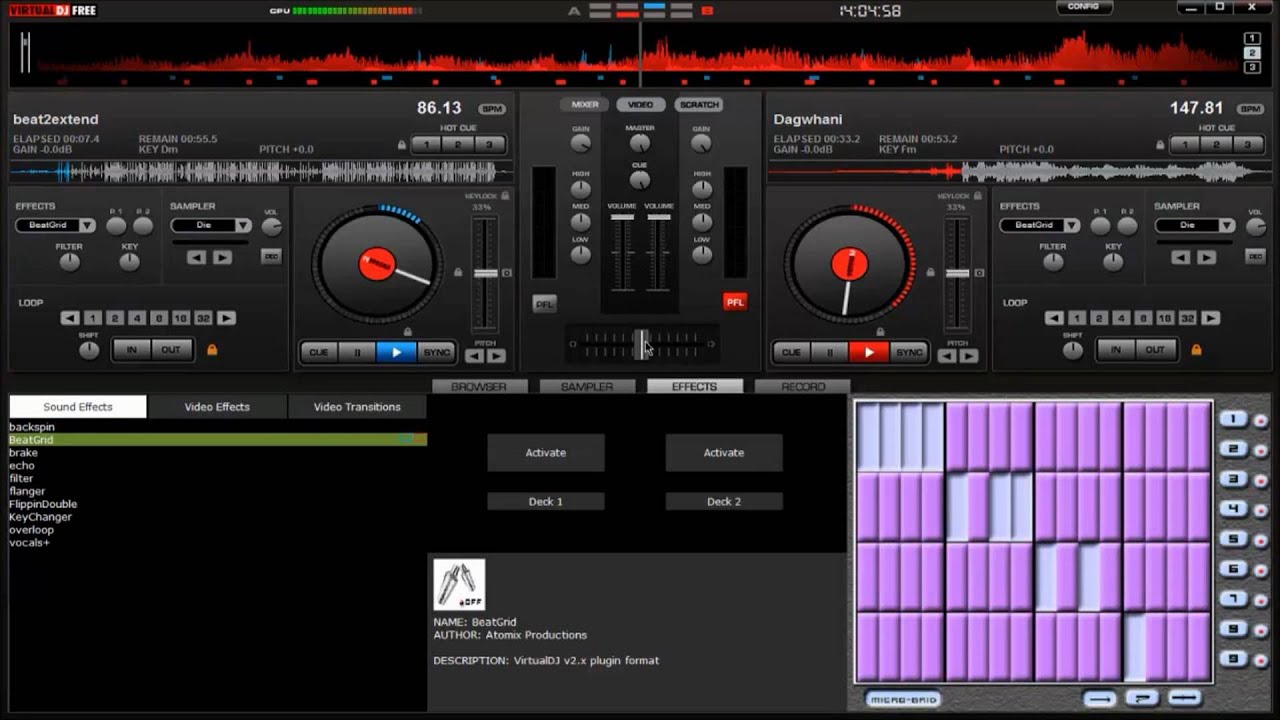Set loop IN point on beat2extend deck
The width and height of the screenshot is (1280, 720).
coord(132,350)
